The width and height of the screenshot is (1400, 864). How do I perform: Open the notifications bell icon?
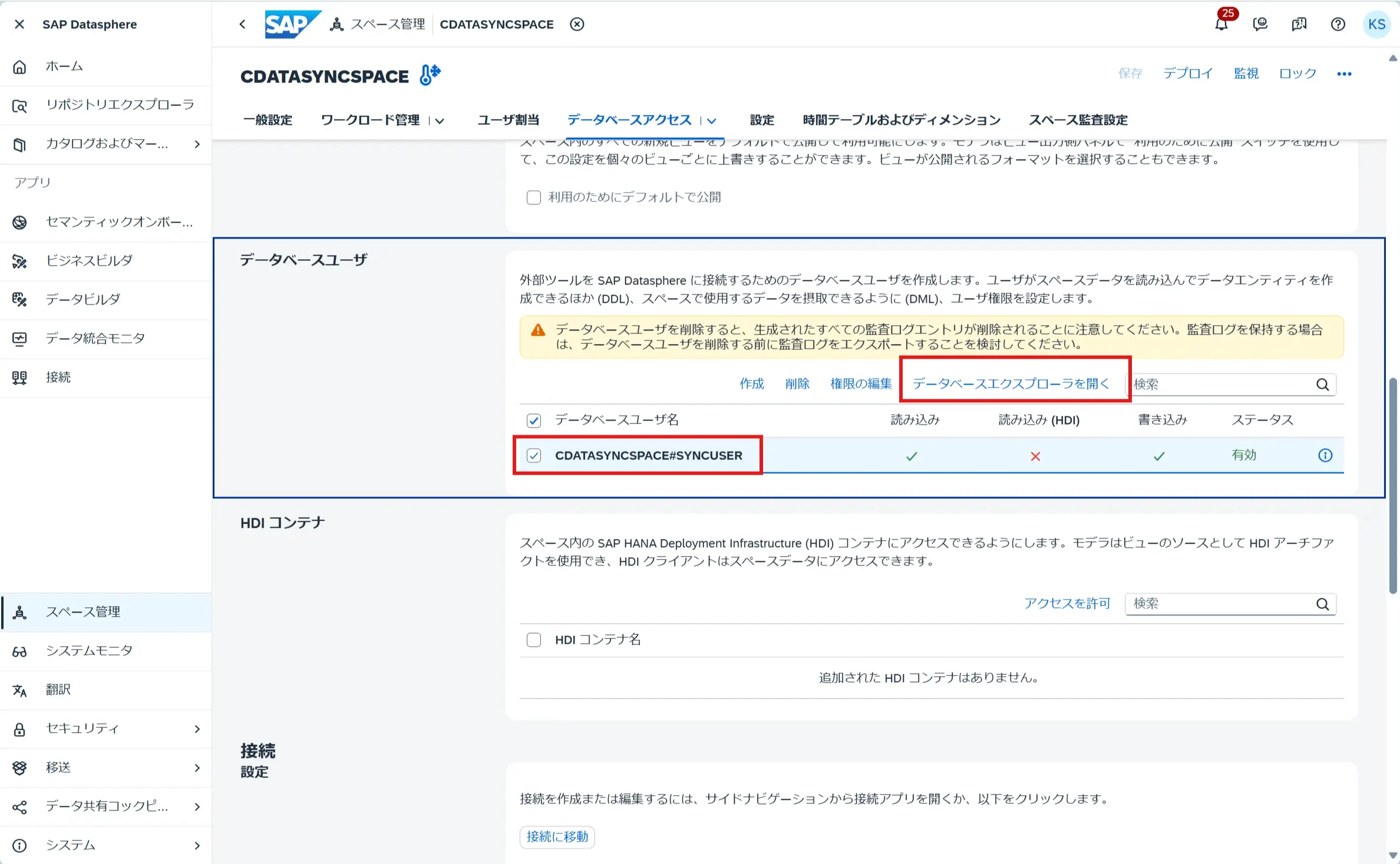[x=1221, y=25]
